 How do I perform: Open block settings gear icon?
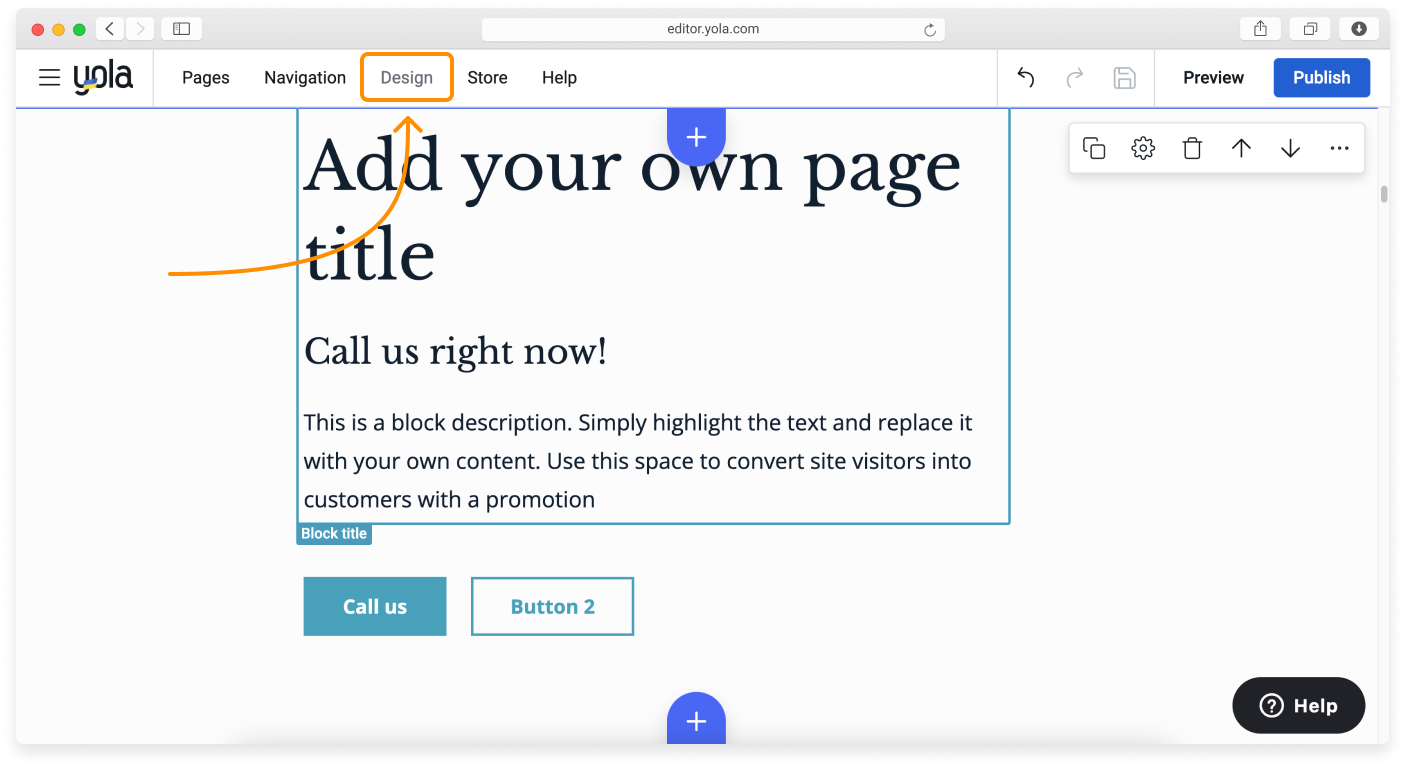pos(1143,149)
